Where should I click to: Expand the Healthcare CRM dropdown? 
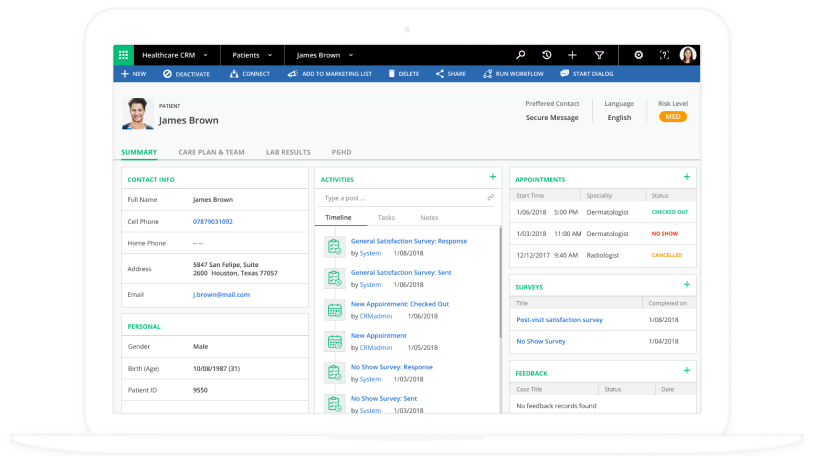tap(206, 55)
